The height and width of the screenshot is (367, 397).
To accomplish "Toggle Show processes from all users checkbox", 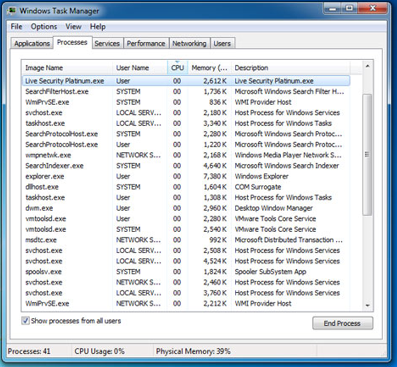I will click(25, 321).
